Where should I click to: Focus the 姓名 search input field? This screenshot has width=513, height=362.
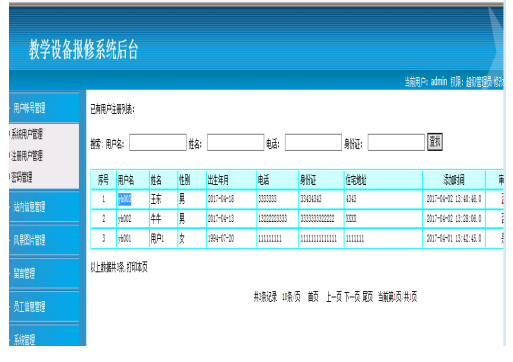235,142
